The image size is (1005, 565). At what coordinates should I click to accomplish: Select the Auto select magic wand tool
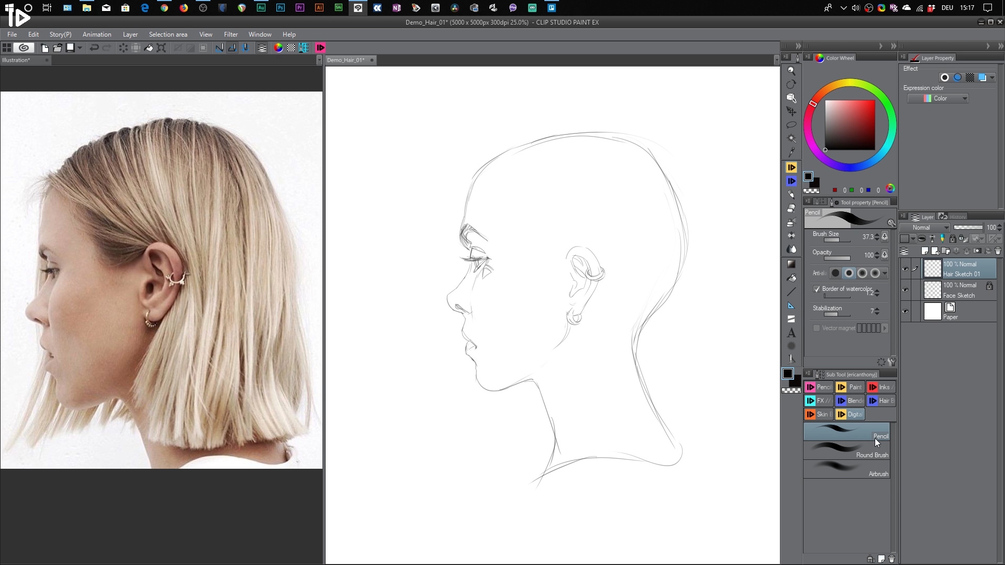tap(792, 138)
